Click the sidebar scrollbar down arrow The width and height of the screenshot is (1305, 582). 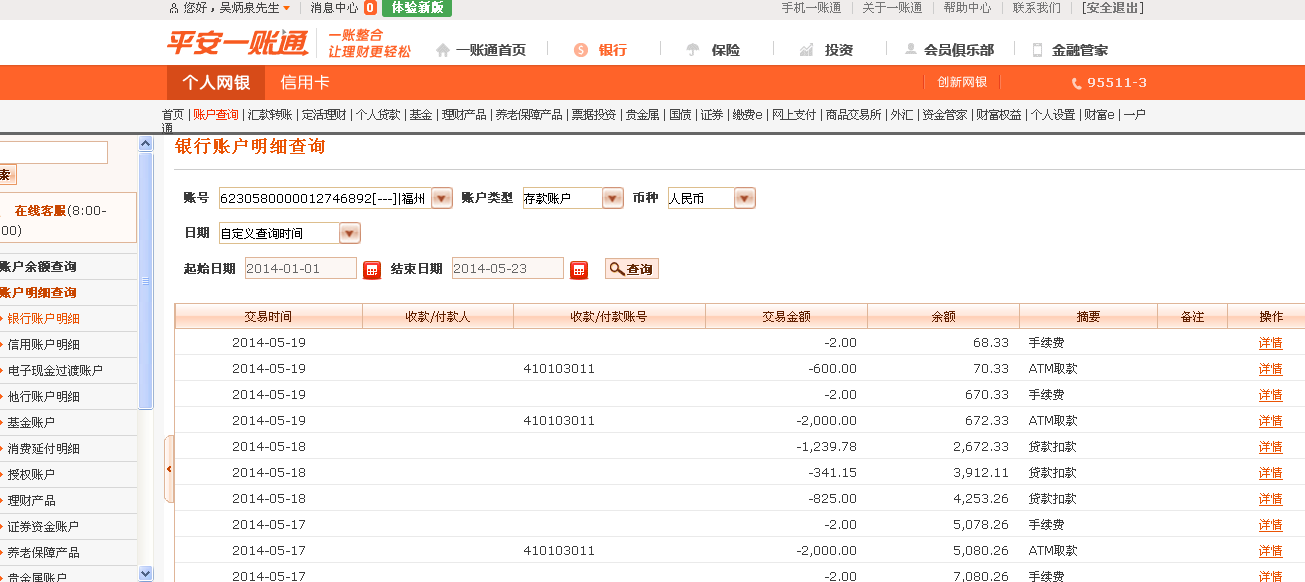pos(146,573)
